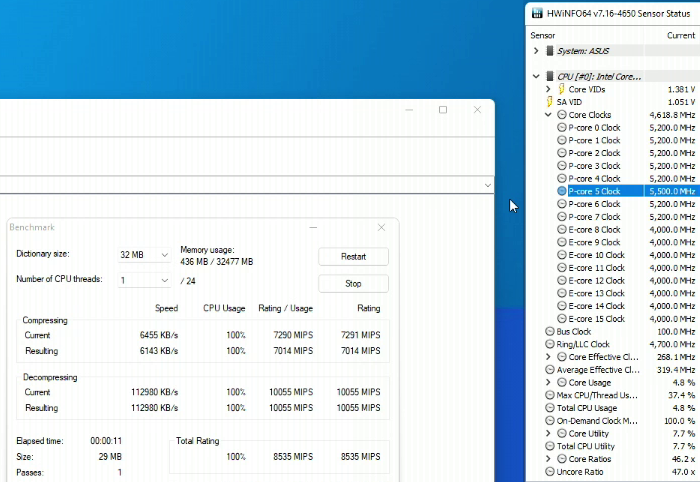Click the Core VIDs lightning bolt icon
This screenshot has height=482, width=700.
[x=561, y=89]
